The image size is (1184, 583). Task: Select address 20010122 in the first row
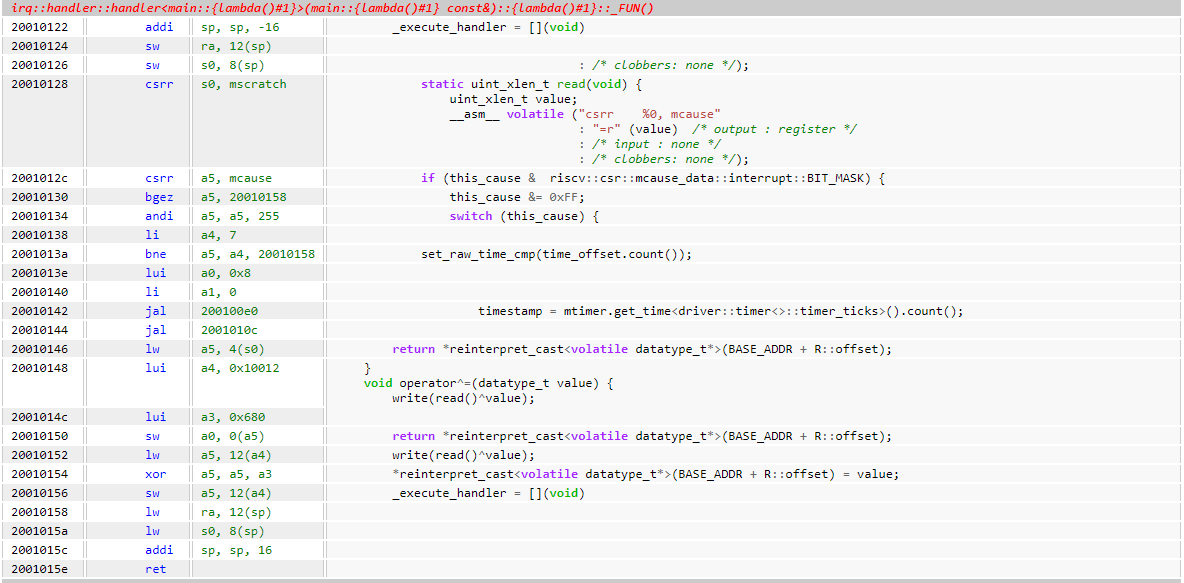40,27
